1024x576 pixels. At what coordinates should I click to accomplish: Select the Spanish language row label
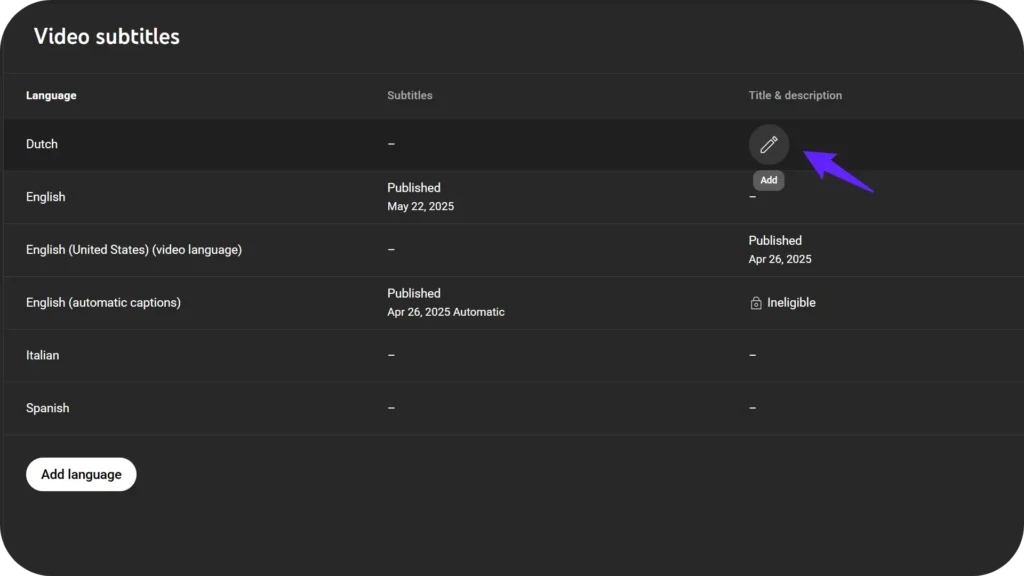click(x=47, y=408)
